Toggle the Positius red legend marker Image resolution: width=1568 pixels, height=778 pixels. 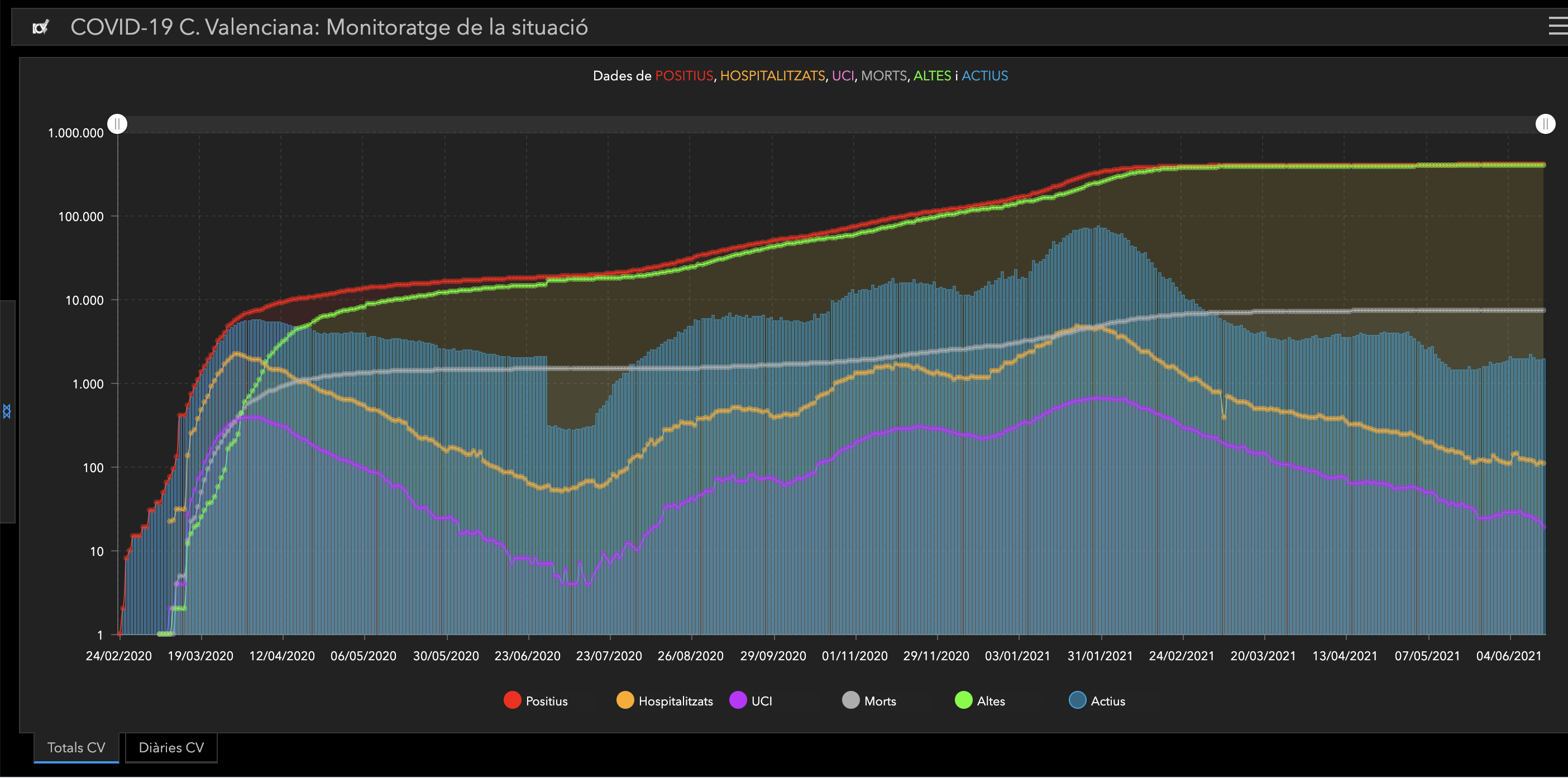(513, 700)
